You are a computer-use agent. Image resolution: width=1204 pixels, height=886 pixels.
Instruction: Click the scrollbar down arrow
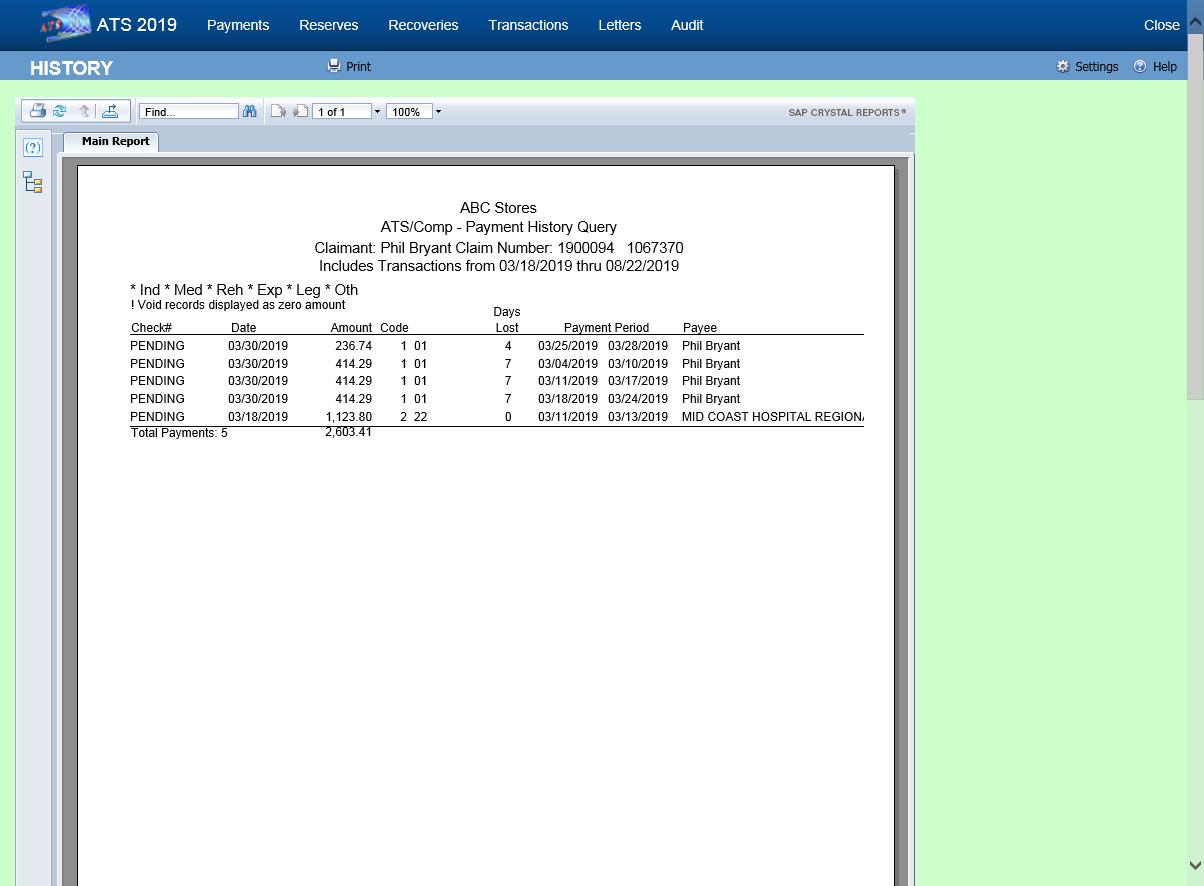point(1195,866)
